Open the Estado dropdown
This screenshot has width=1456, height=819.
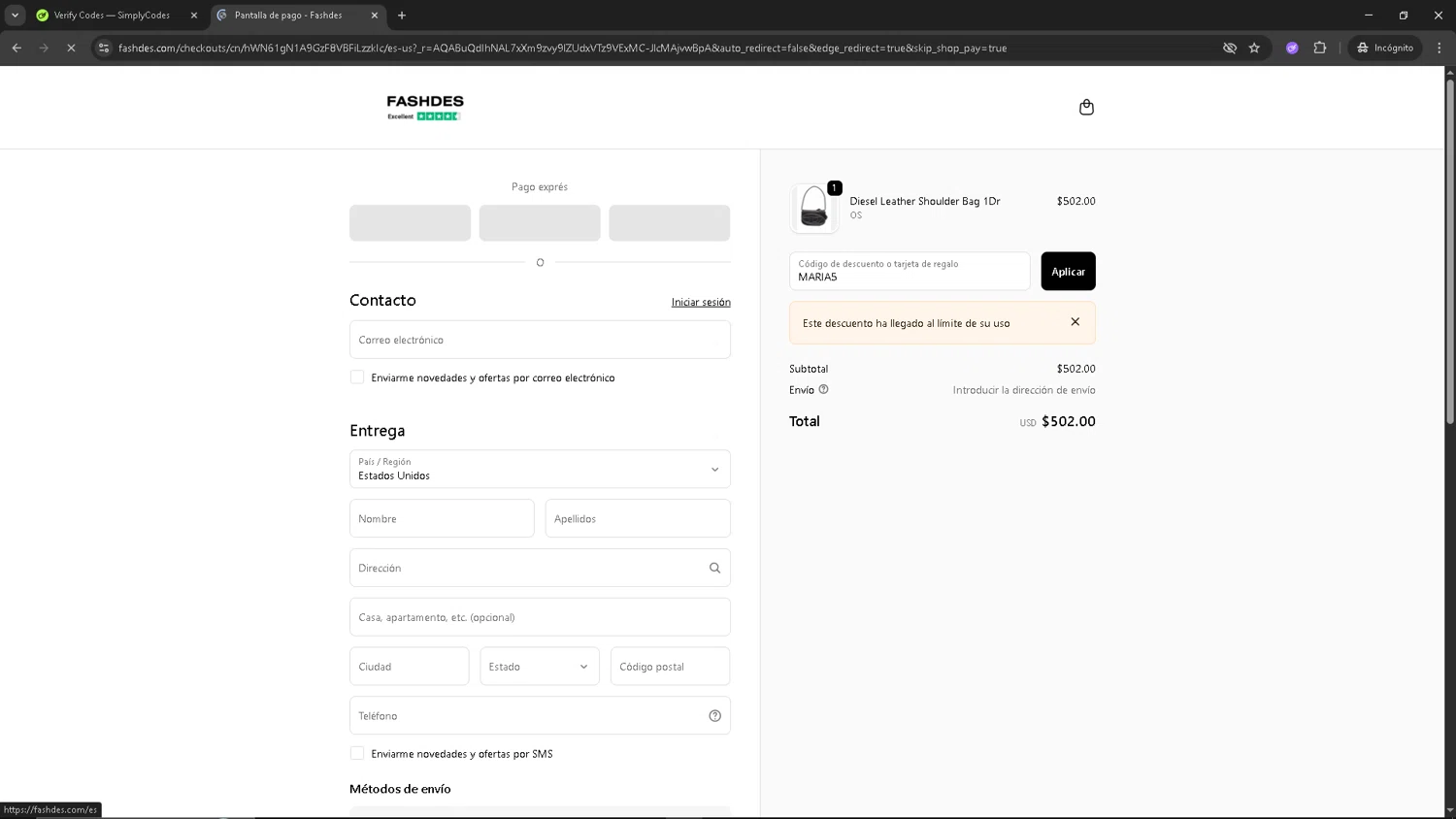click(540, 667)
